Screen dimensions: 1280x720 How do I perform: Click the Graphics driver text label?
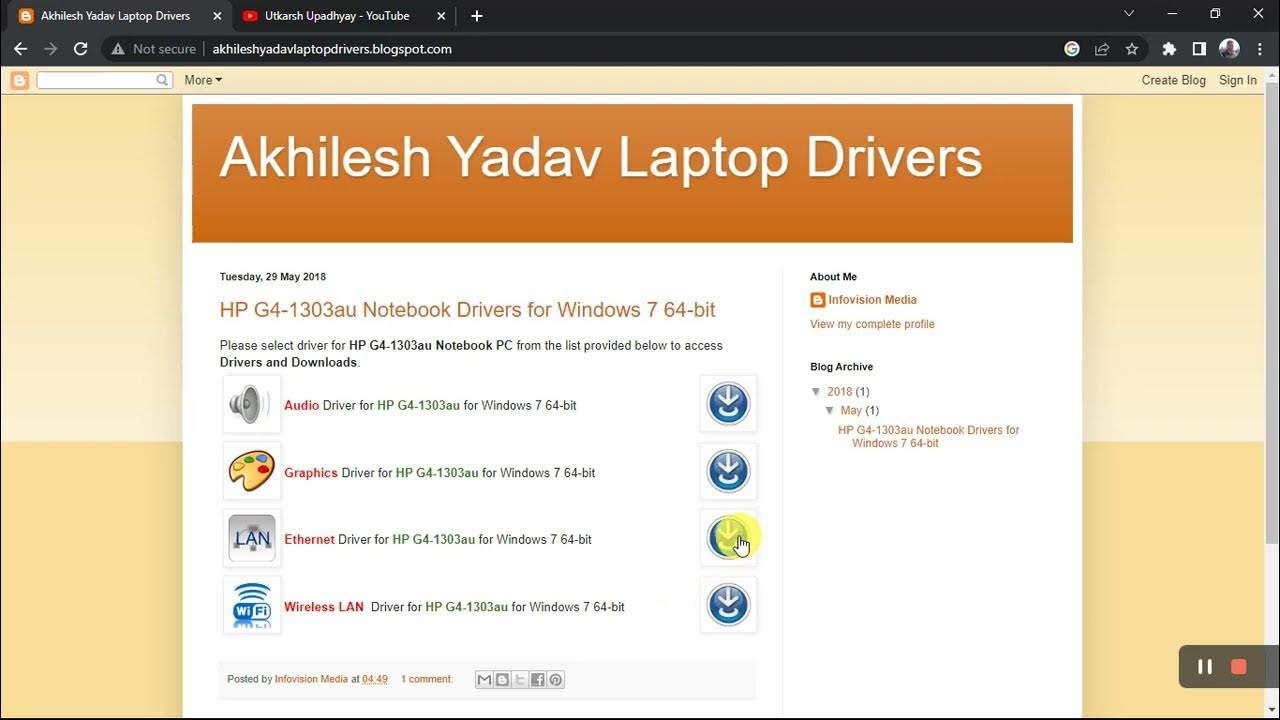coord(439,472)
